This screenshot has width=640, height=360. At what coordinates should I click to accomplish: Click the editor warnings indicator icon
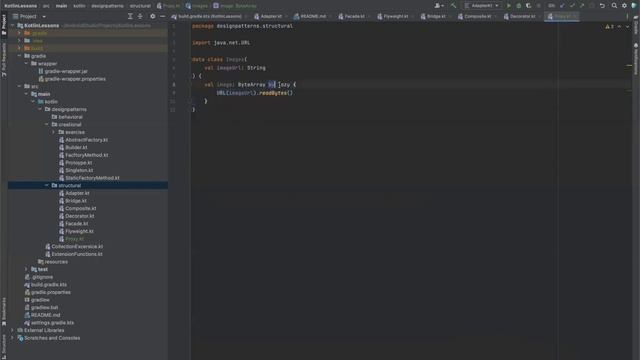(x=609, y=27)
